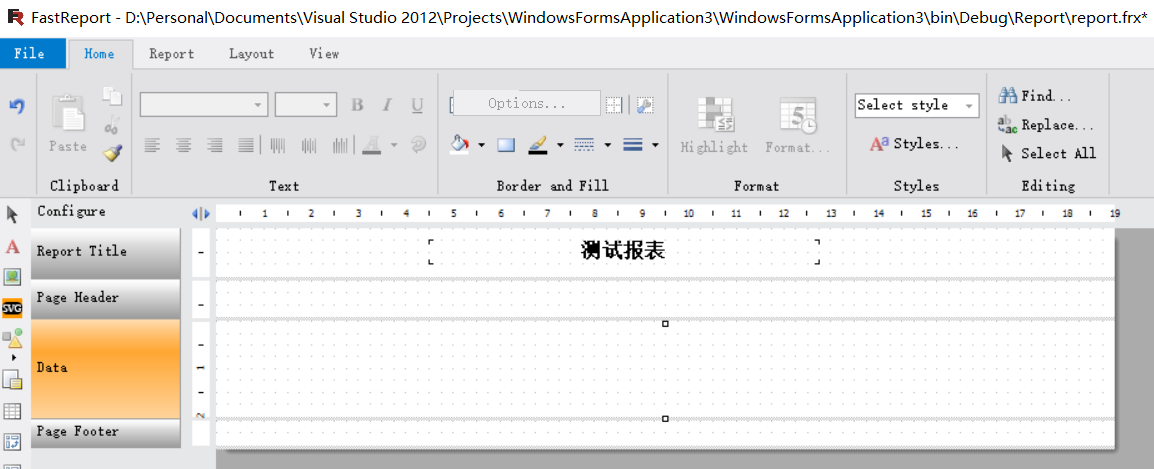Image resolution: width=1154 pixels, height=469 pixels.
Task: Select the pointer tool in left toolbar
Action: 13,215
